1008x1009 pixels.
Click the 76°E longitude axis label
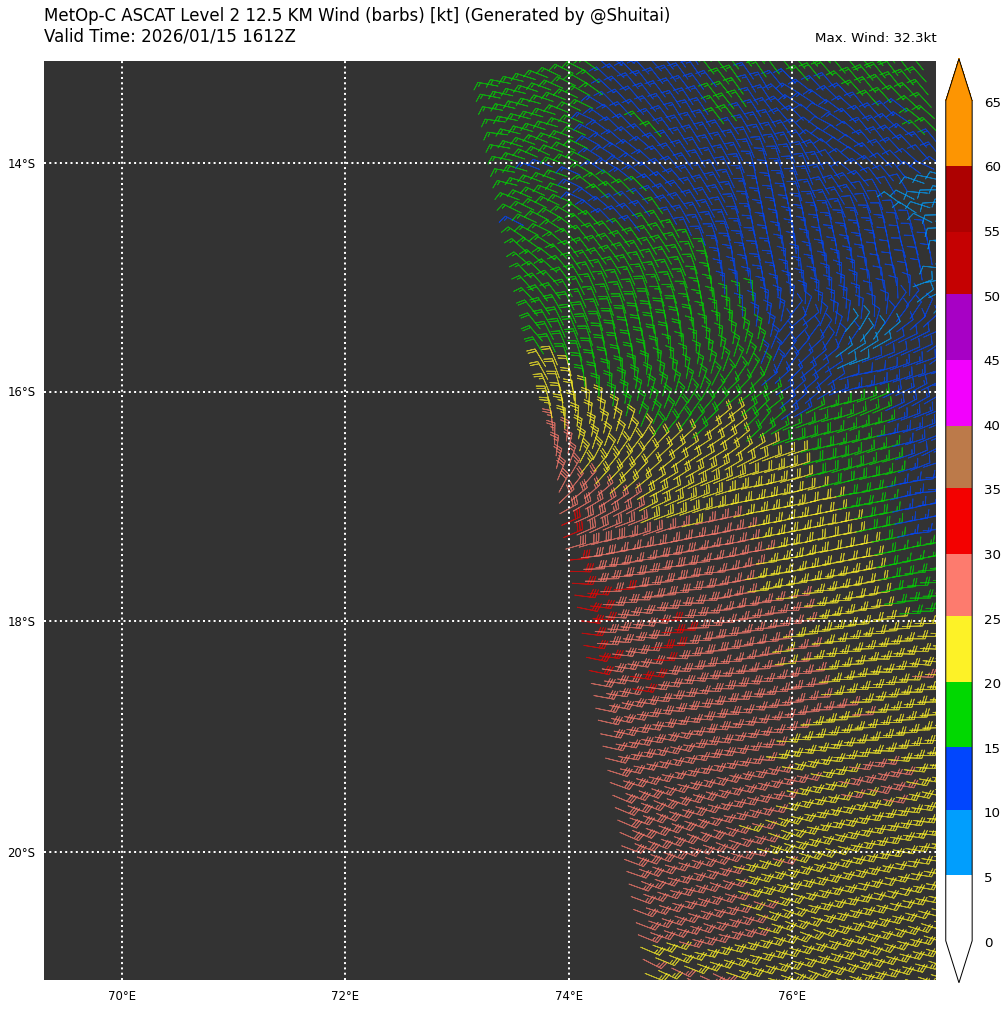pyautogui.click(x=792, y=996)
